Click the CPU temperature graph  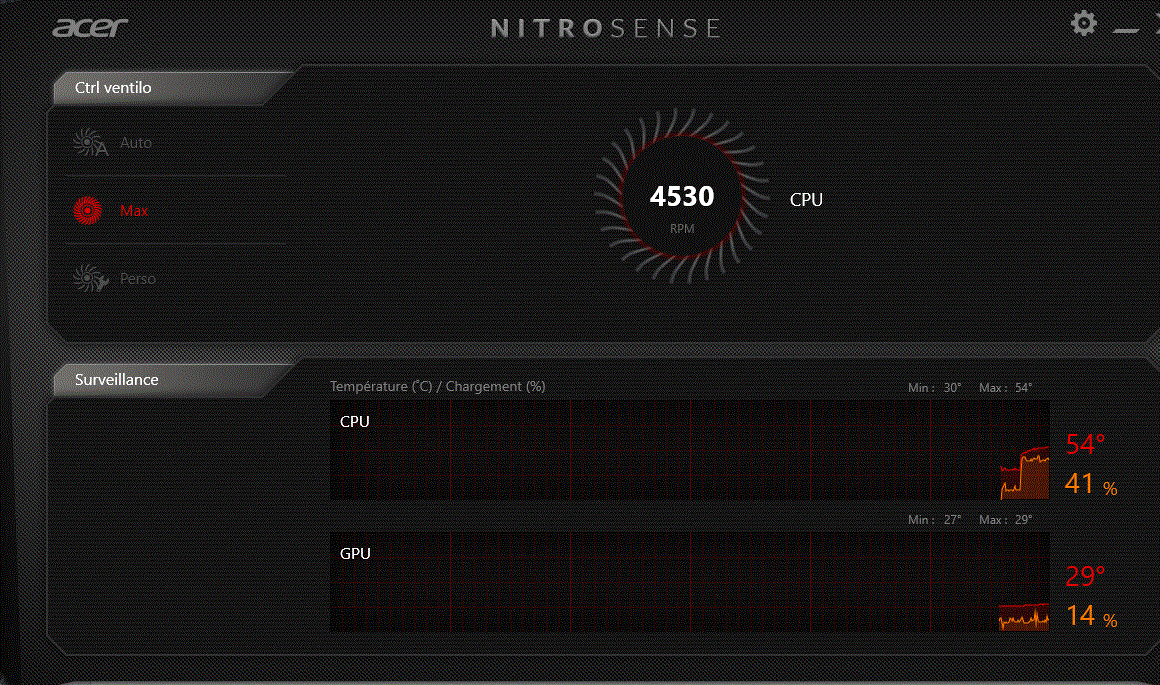[x=689, y=451]
